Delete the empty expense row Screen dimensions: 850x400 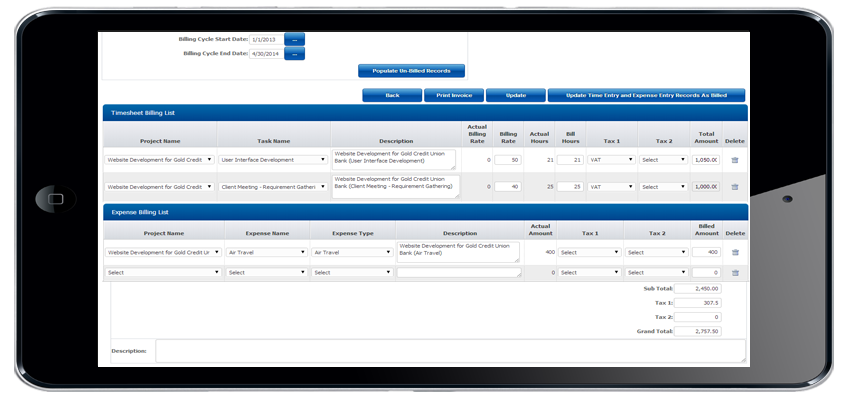pyautogui.click(x=735, y=273)
